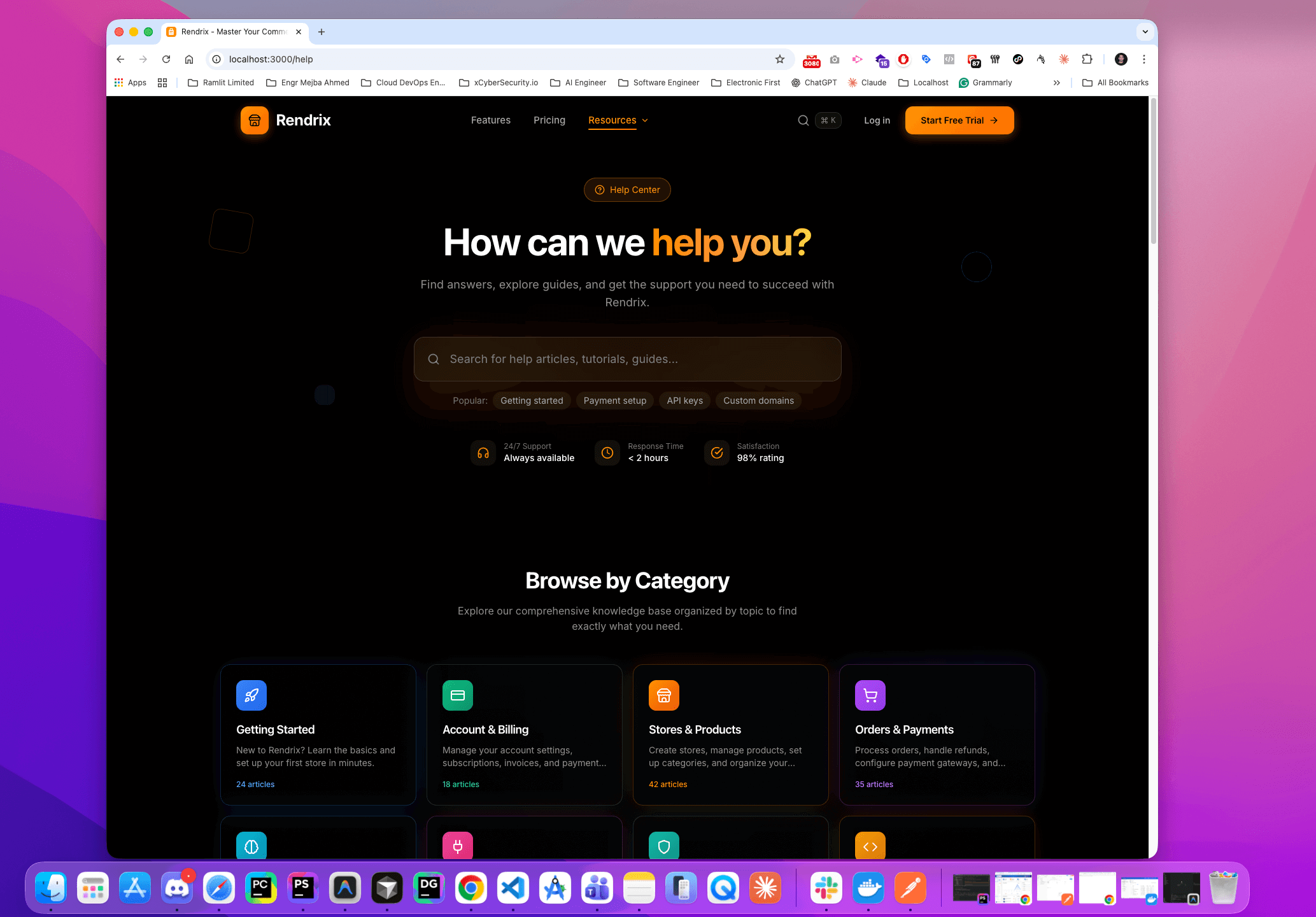Click the shopping cart icon on Orders & Payments
1316x917 pixels.
[870, 695]
